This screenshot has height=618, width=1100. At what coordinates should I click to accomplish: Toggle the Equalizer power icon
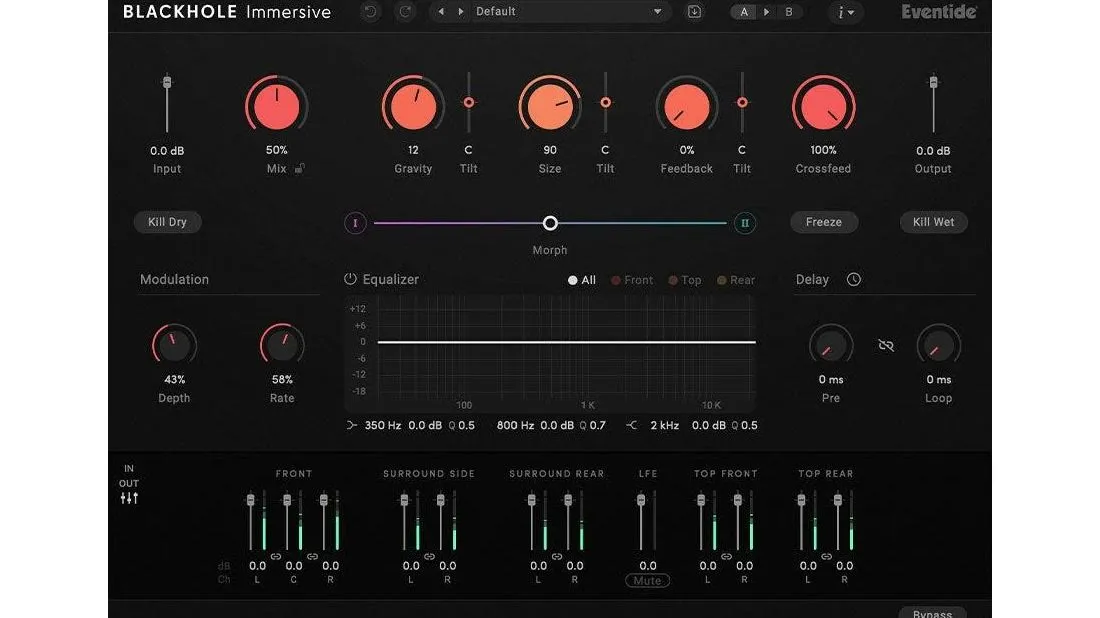tap(350, 278)
